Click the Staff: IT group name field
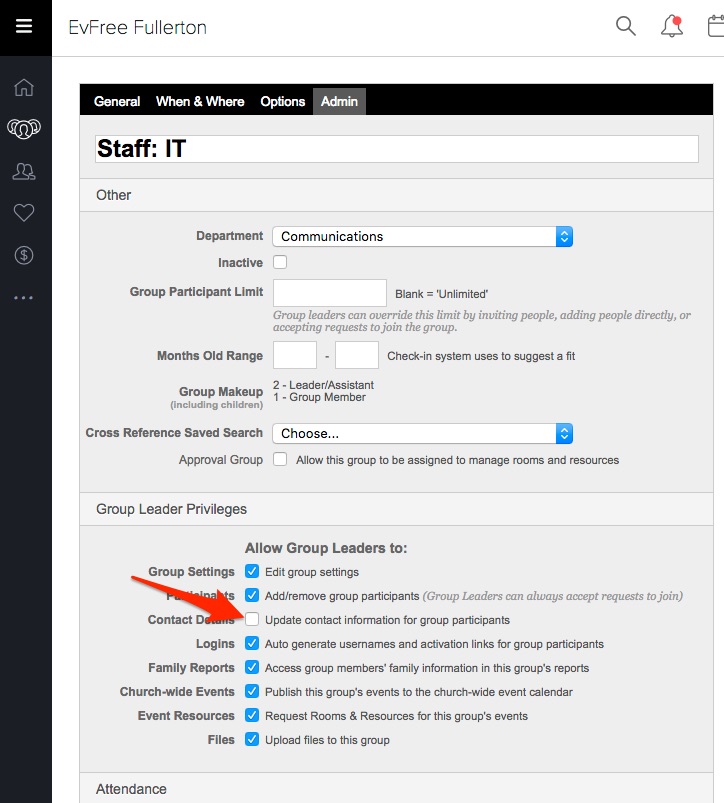 coord(396,149)
